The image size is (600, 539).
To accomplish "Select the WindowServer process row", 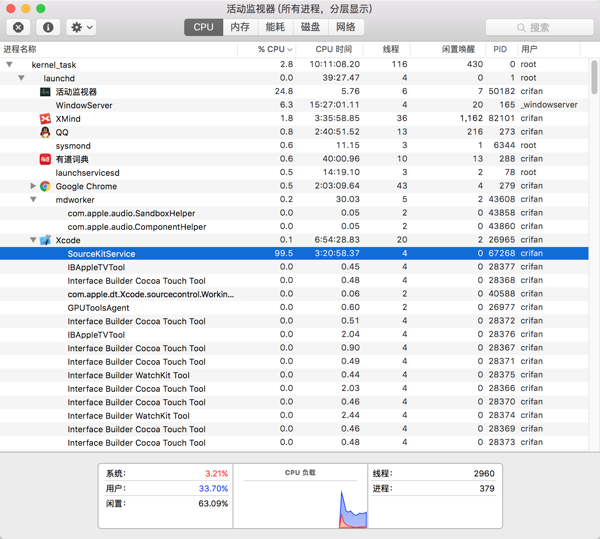I will click(x=294, y=105).
